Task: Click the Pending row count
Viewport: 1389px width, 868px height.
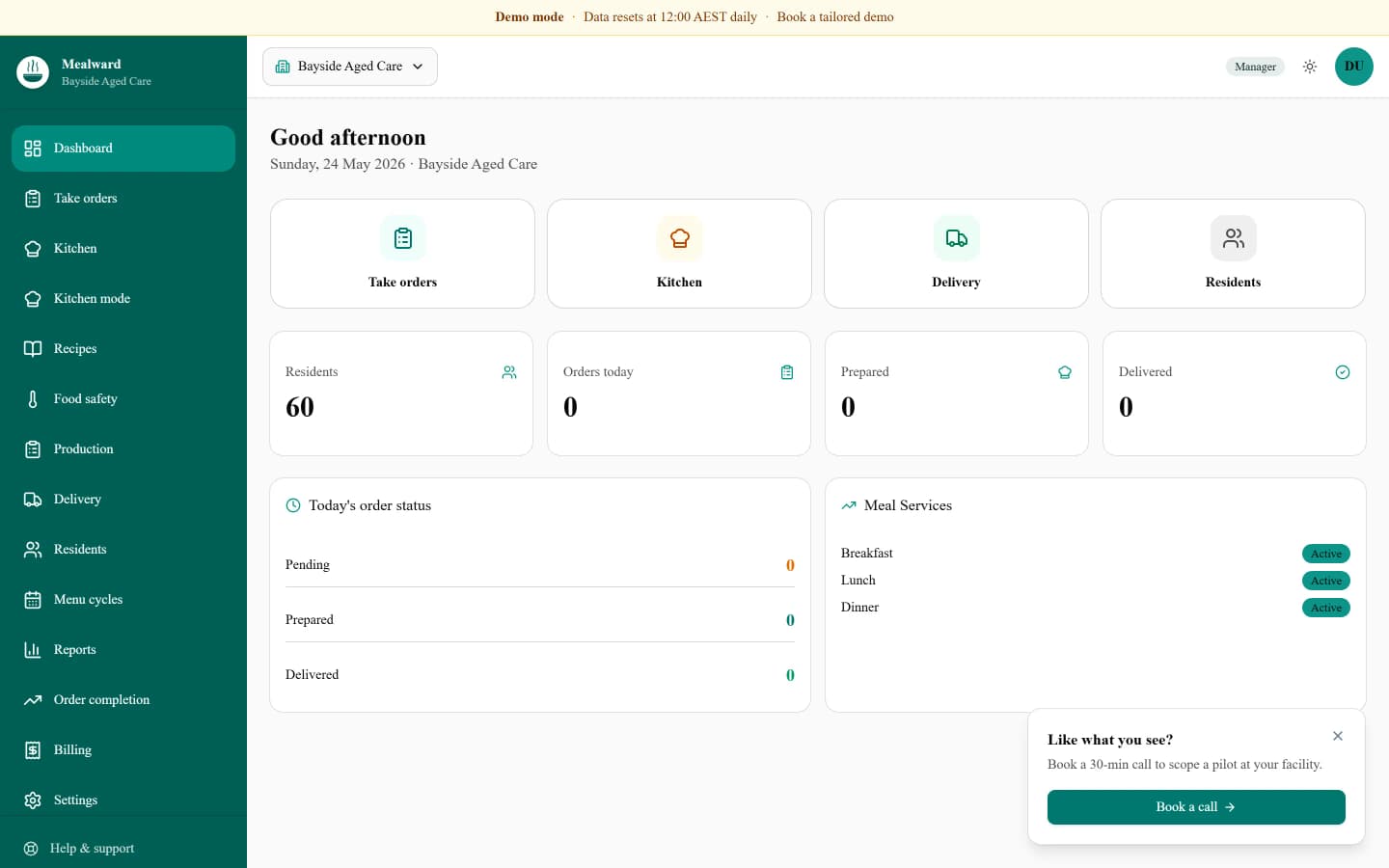Action: pyautogui.click(x=790, y=566)
